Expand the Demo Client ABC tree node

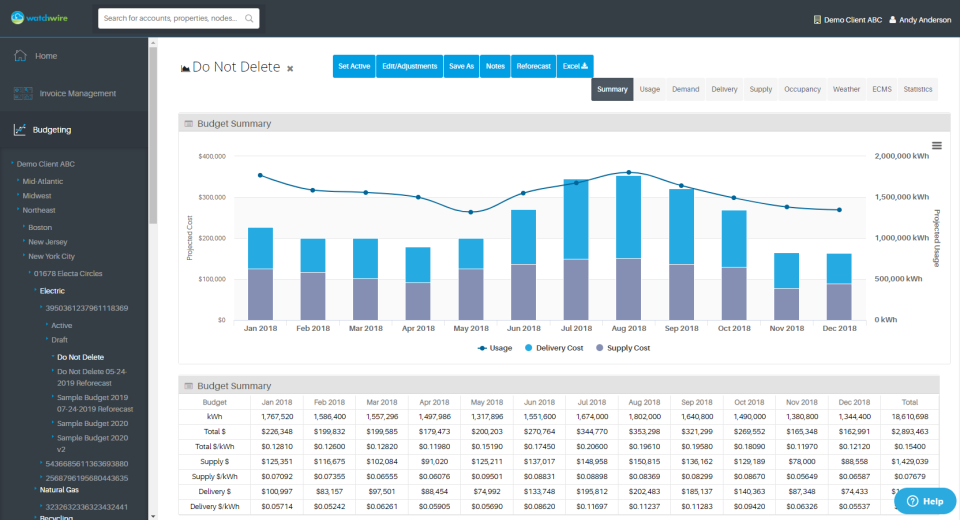[12, 164]
